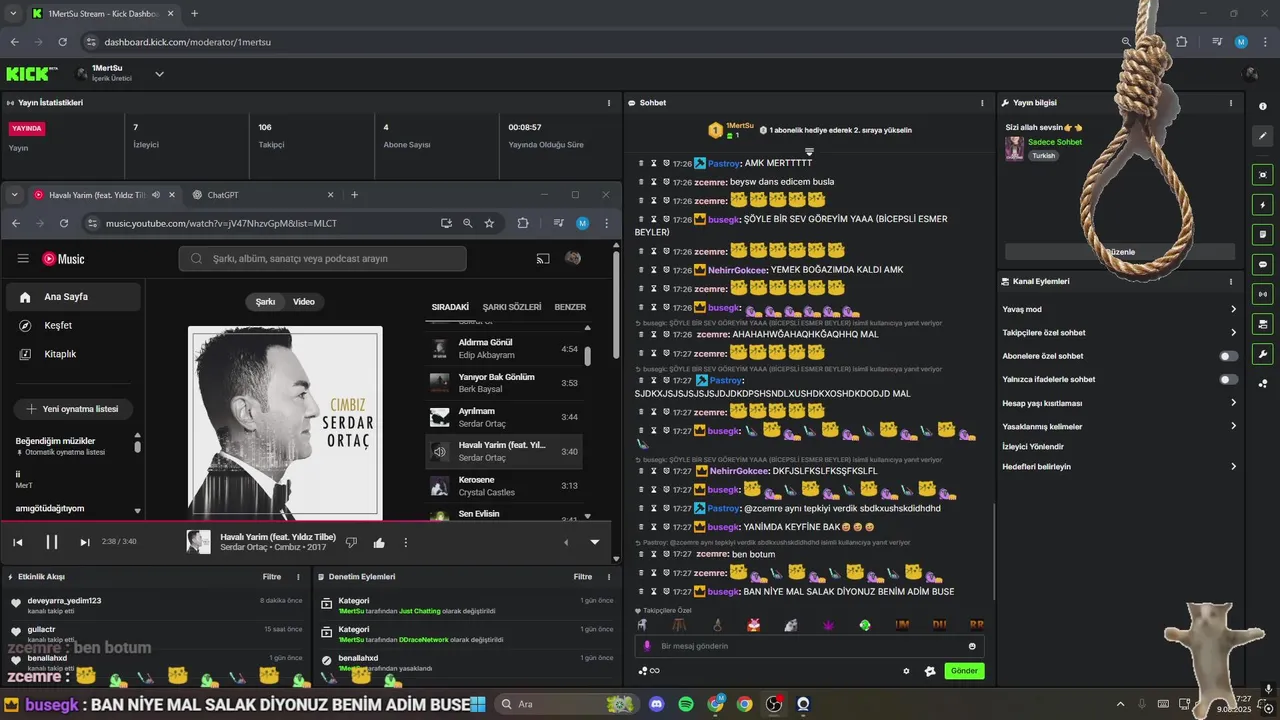Toggle the lightning bolt panel icon
Image resolution: width=1280 pixels, height=720 pixels.
[x=1263, y=205]
